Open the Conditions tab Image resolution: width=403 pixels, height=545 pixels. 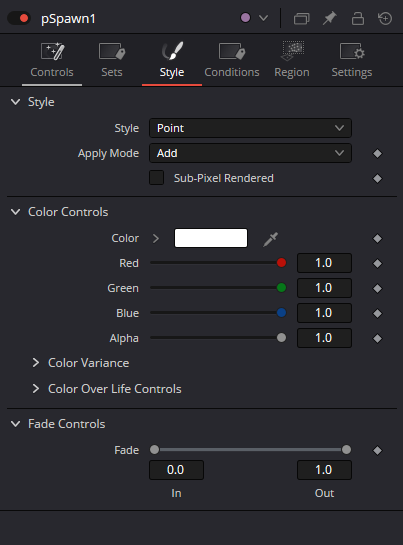tap(232, 60)
